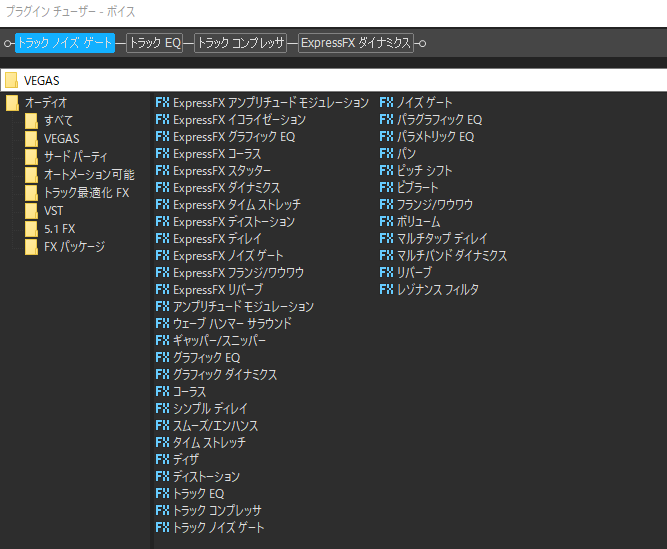667x549 pixels.
Task: Select the フランジ/ワウワウ plugin (non-ExpressFX)
Action: coord(426,205)
